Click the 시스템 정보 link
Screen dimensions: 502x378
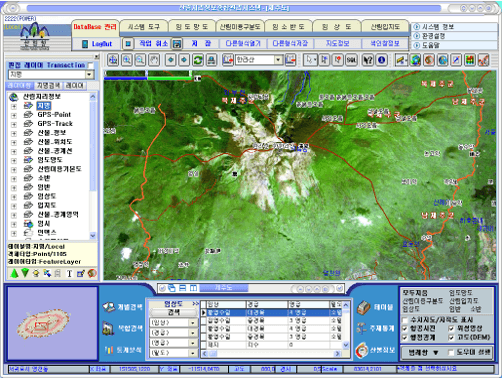438,27
